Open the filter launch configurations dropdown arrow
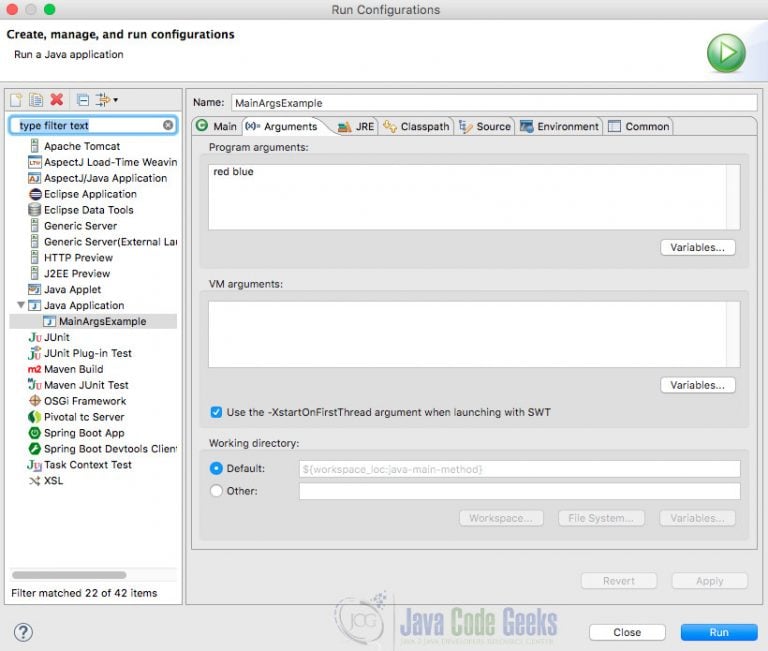 pyautogui.click(x=116, y=100)
